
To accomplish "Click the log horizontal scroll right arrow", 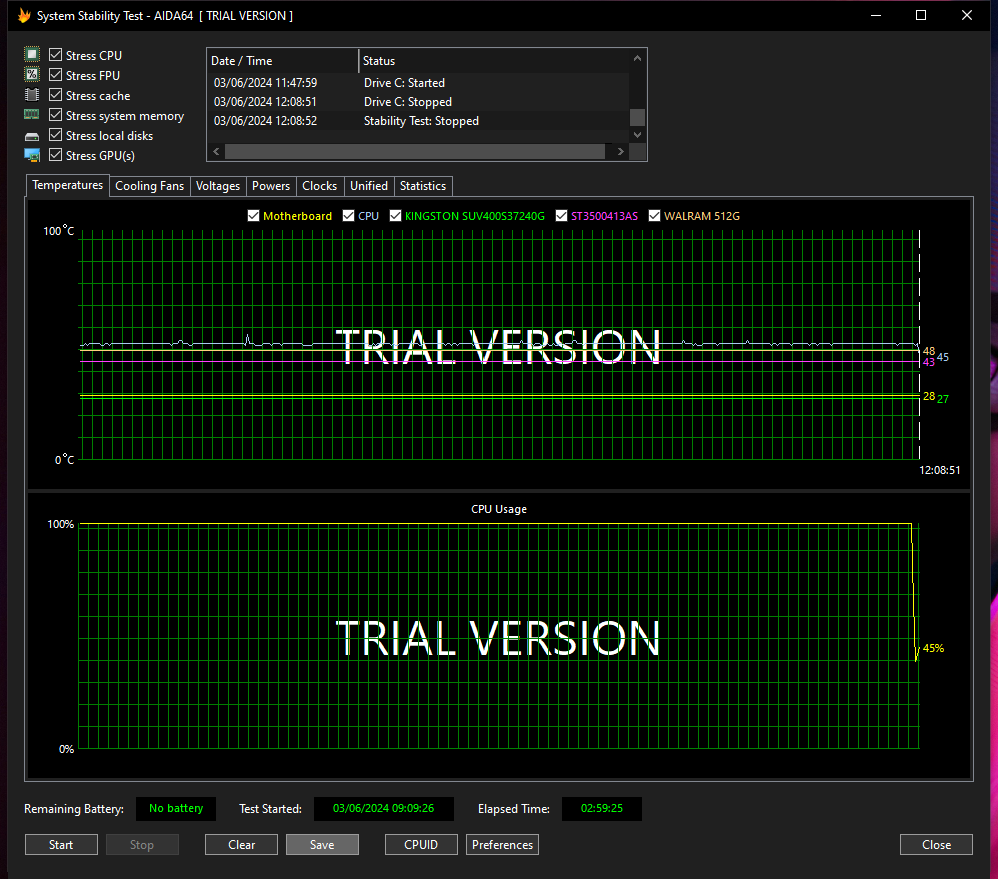I will [x=621, y=151].
